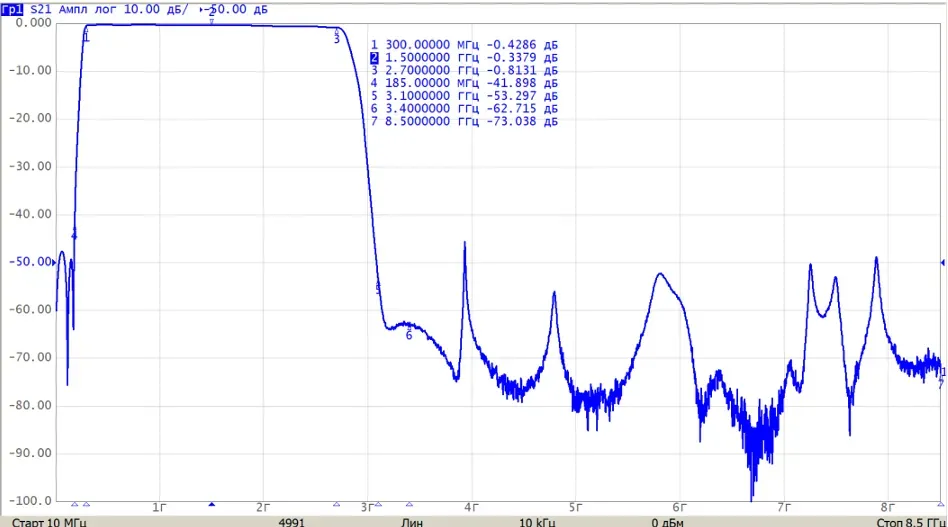Select active marker 2 row at 1.5000000 ГГц
This screenshot has height=527, width=948.
(464, 57)
